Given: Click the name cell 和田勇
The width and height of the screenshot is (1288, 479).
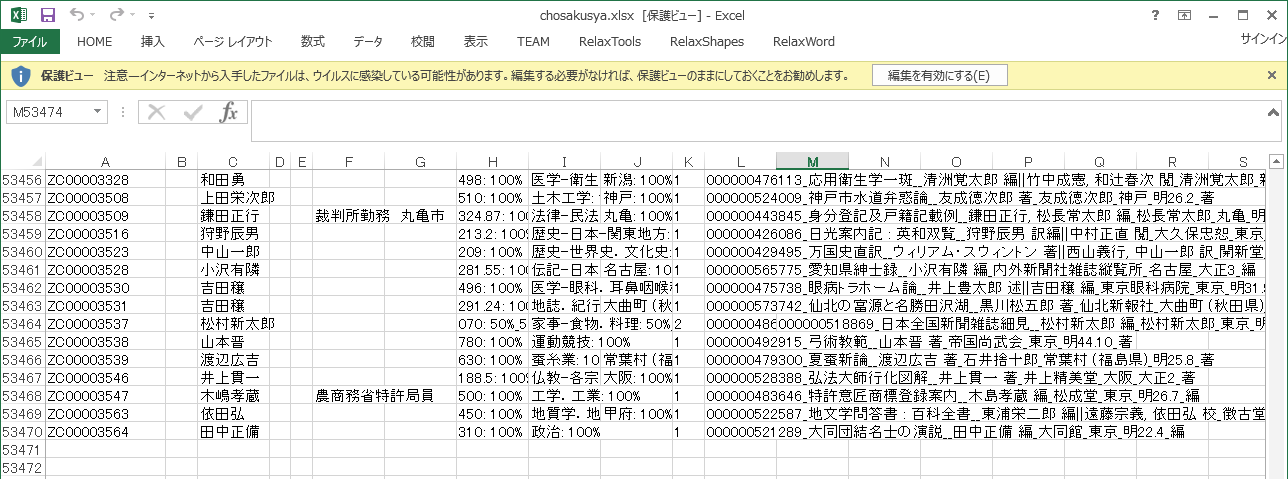Looking at the screenshot, I should pyautogui.click(x=233, y=179).
